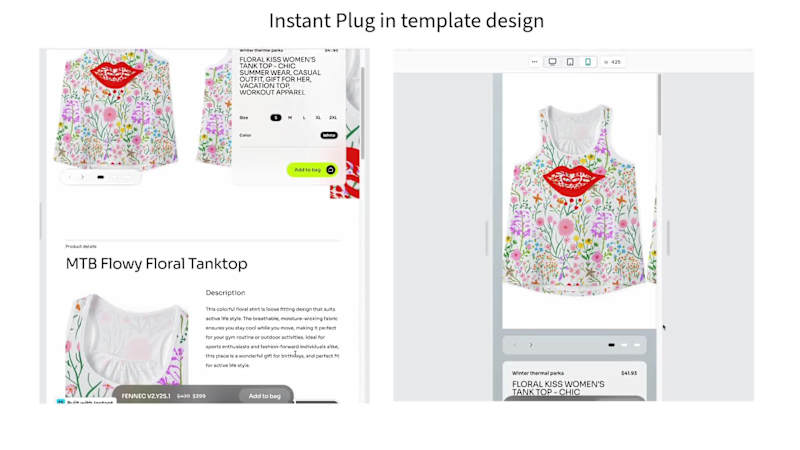Viewport: 800px width, 450px height.
Task: Click the MTB Flowy Floral Tanktop heading
Action: tap(157, 264)
